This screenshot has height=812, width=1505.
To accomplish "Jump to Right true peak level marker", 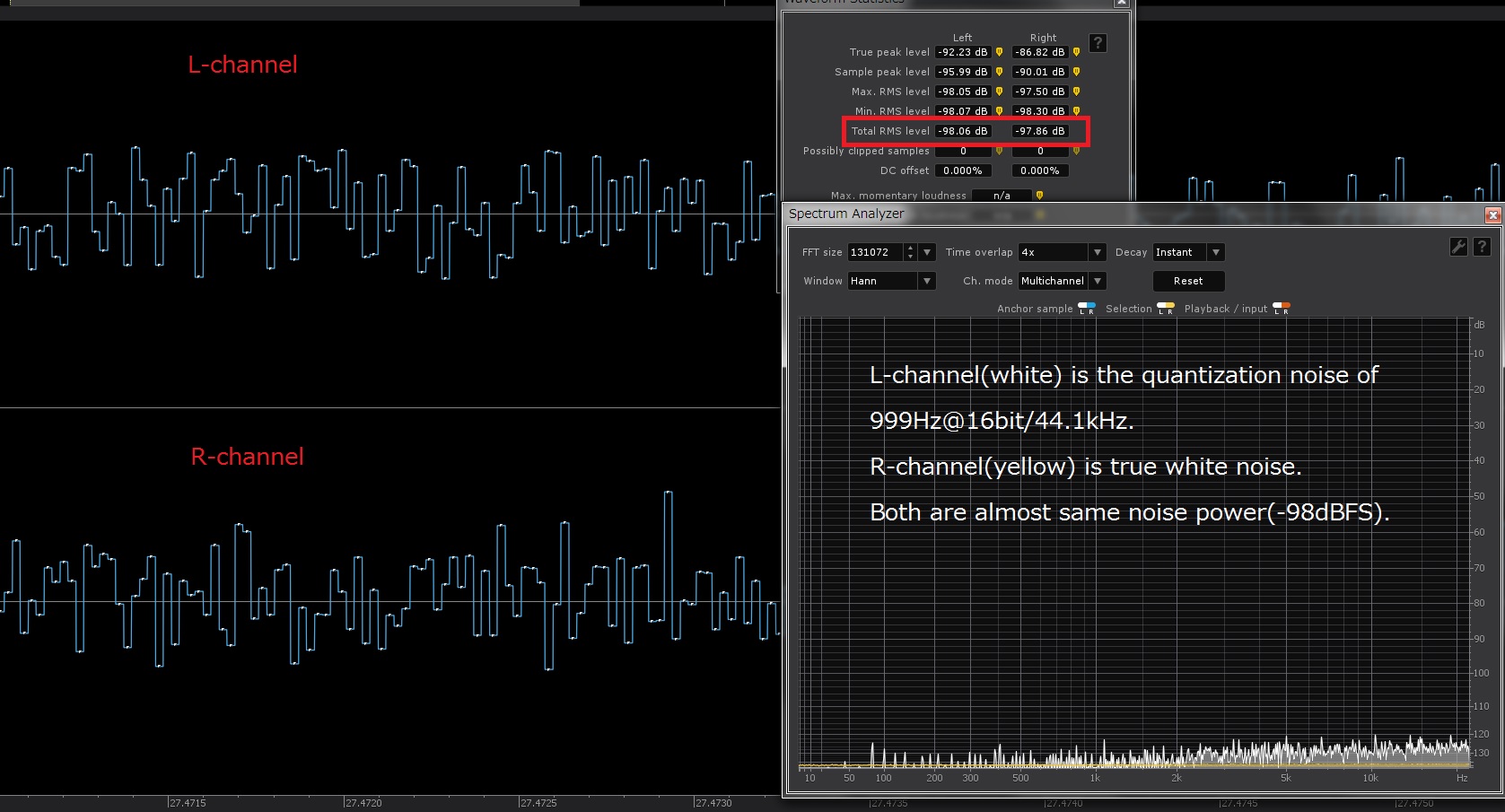I will tap(1076, 52).
